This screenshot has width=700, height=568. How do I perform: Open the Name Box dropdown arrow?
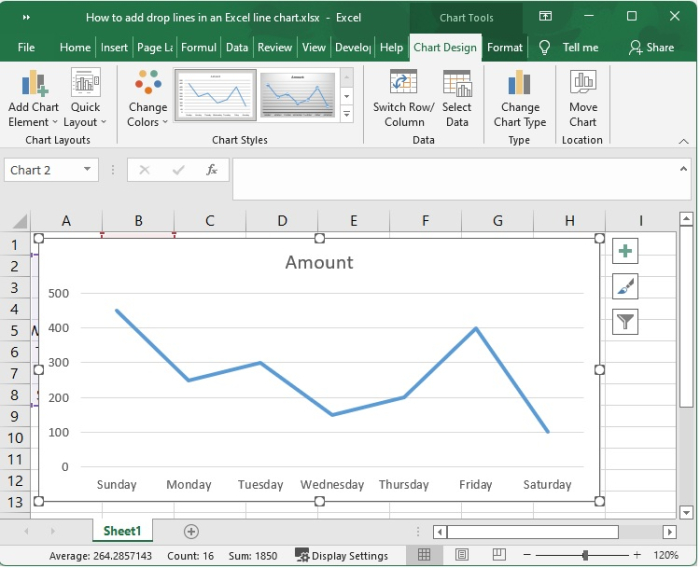click(88, 170)
